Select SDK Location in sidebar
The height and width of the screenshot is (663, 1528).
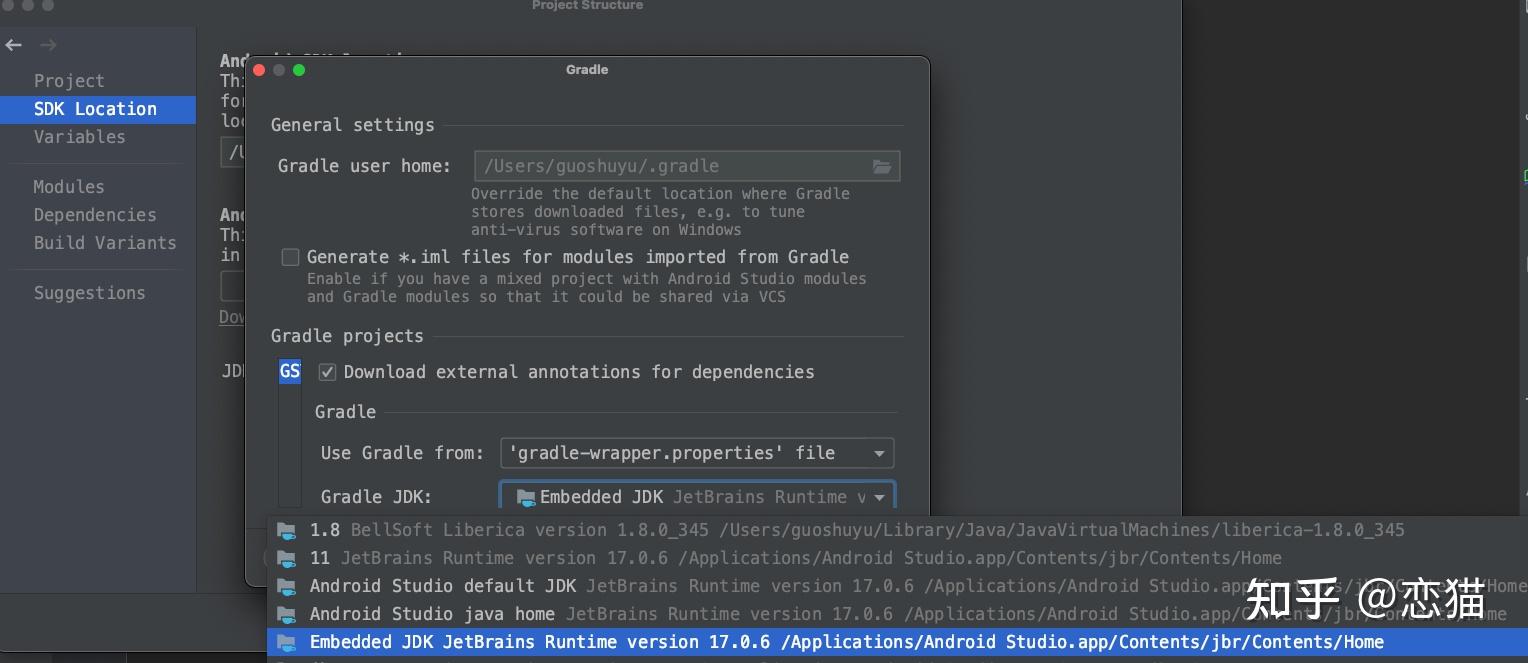click(x=95, y=109)
